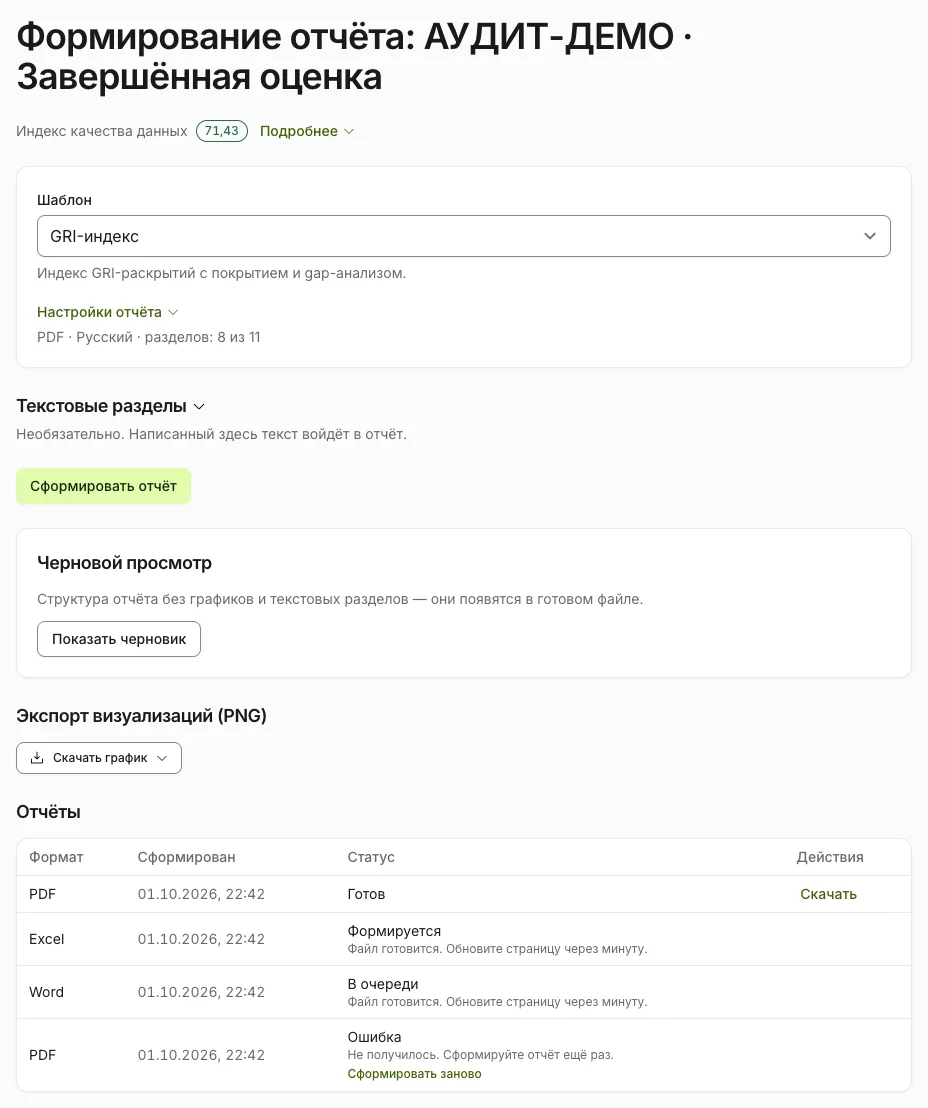The width and height of the screenshot is (928, 1108).
Task: Expand the Подробнее details of the data quality index
Action: 307,131
